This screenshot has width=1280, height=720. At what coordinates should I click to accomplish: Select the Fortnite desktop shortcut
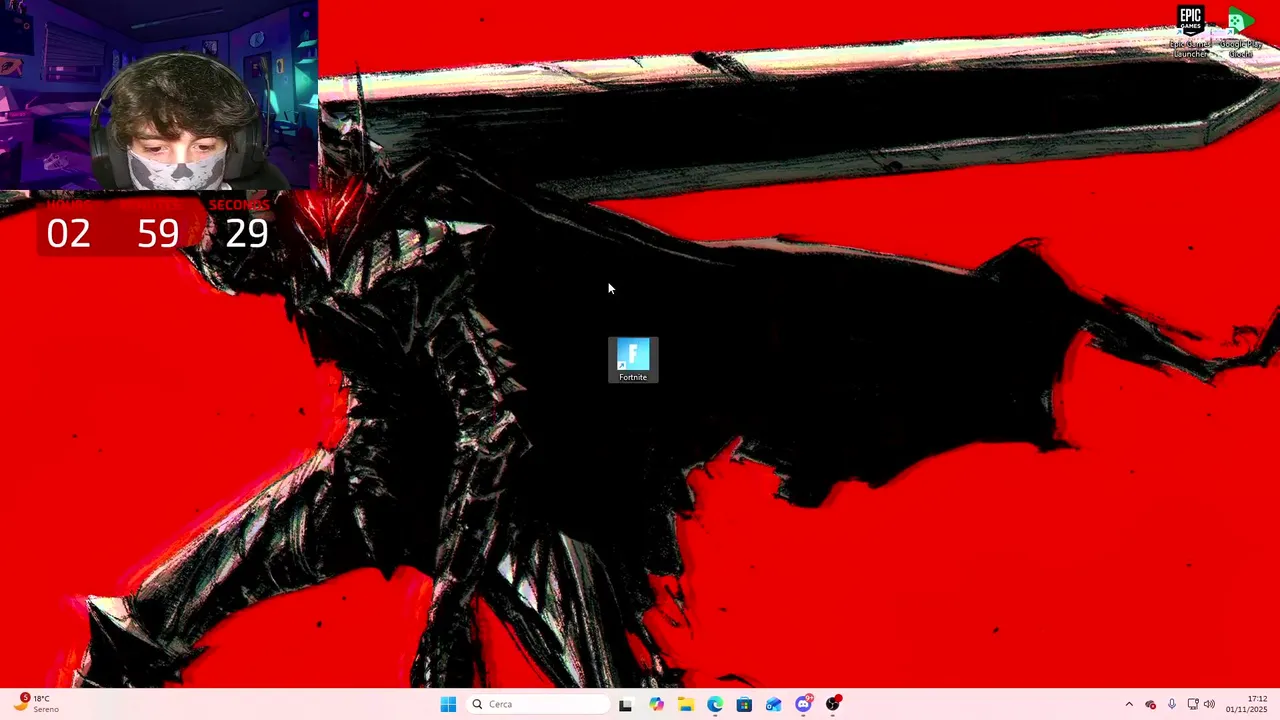[633, 360]
